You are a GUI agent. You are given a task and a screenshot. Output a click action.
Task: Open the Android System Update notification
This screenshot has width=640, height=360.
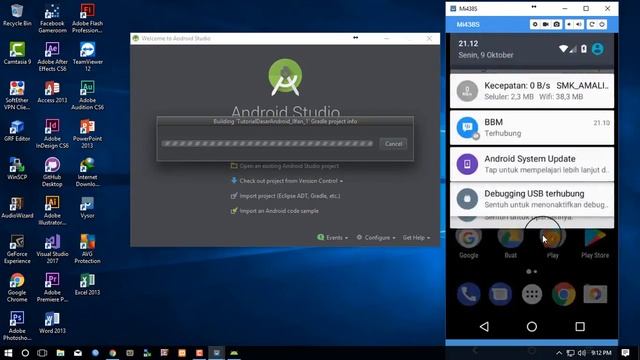pyautogui.click(x=532, y=164)
